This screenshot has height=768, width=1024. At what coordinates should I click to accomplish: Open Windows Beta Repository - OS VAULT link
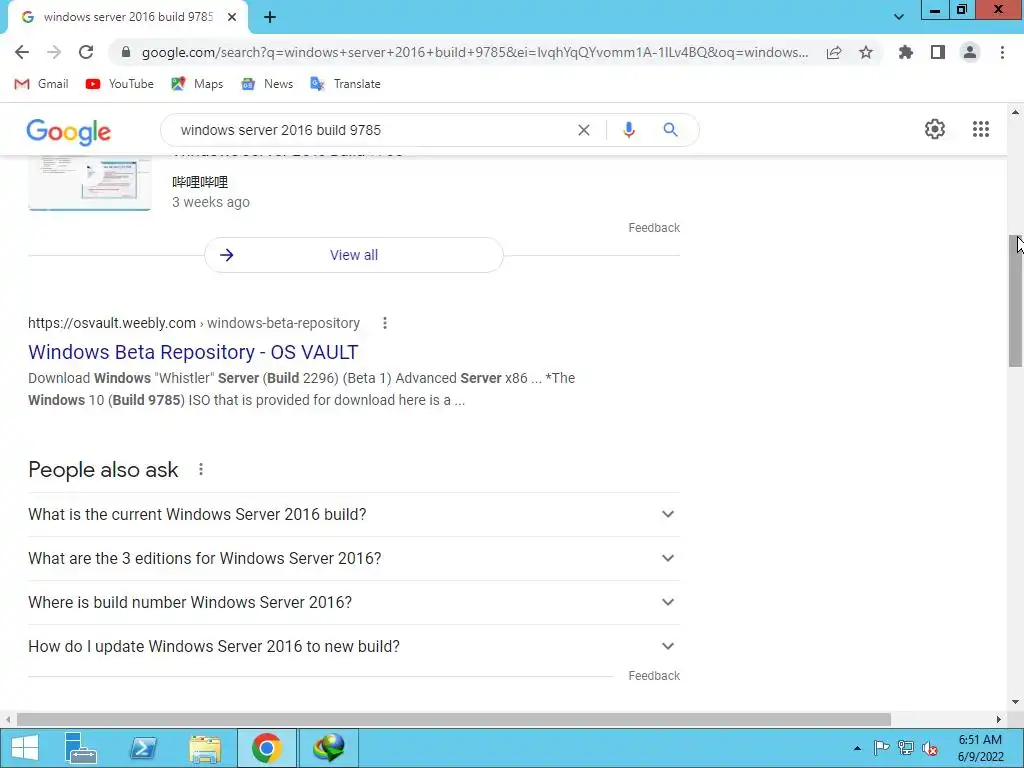point(193,352)
